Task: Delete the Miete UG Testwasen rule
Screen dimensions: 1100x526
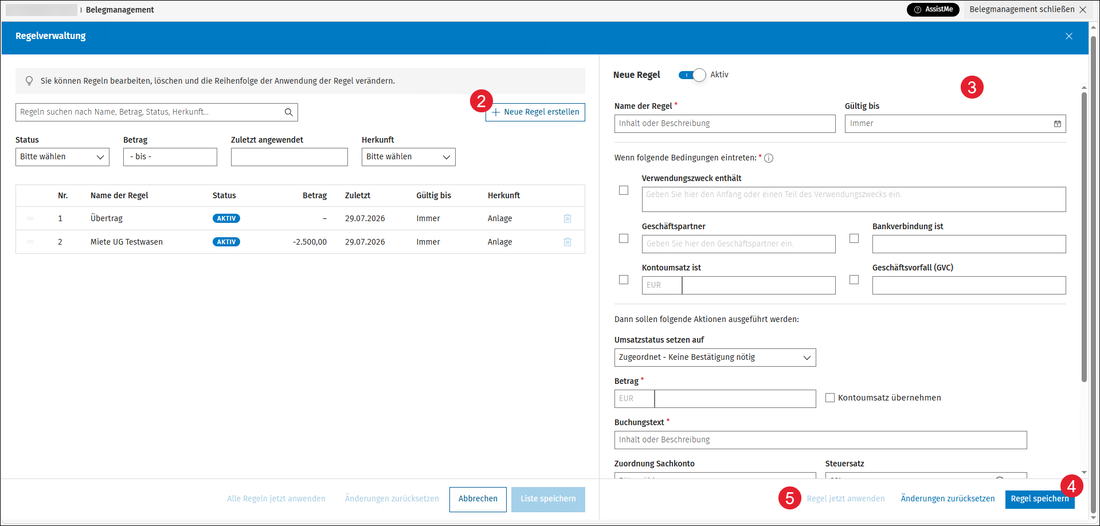Action: click(567, 242)
